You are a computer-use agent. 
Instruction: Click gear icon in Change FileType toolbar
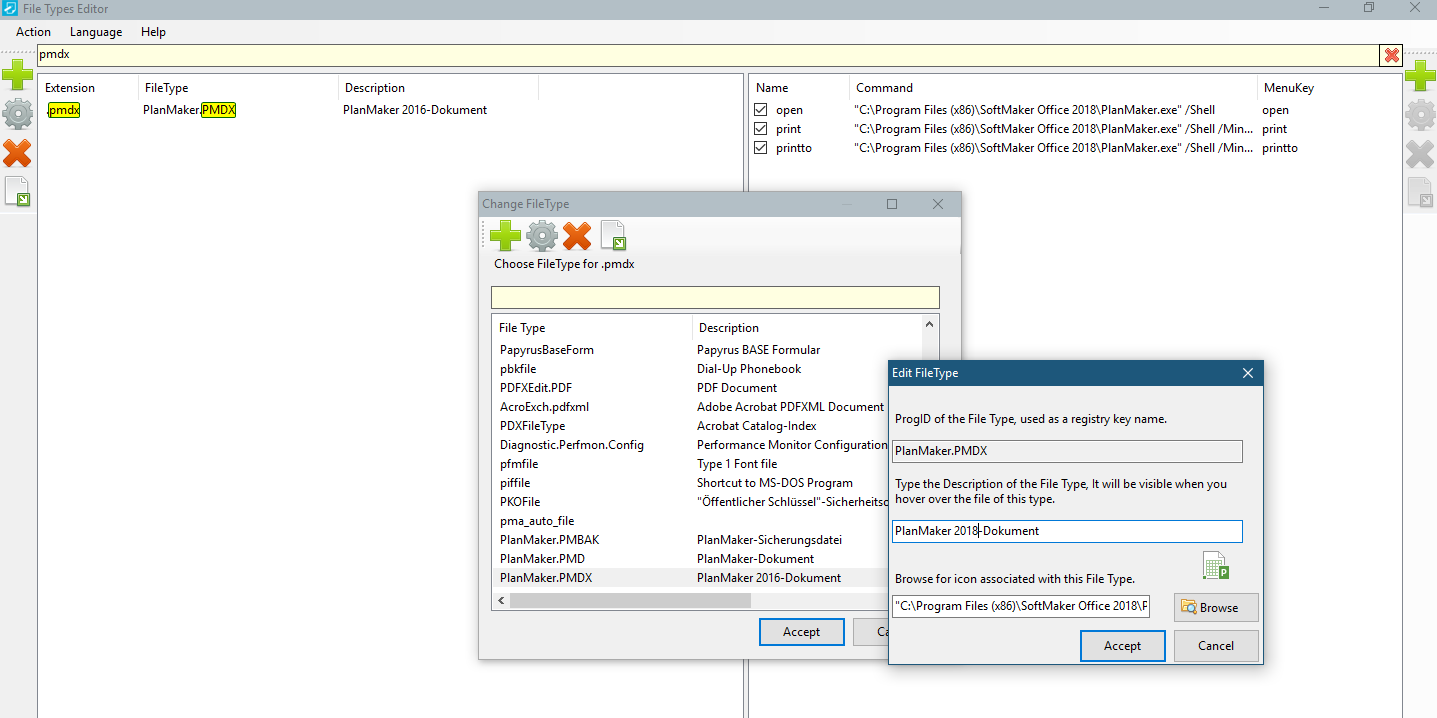click(x=542, y=236)
